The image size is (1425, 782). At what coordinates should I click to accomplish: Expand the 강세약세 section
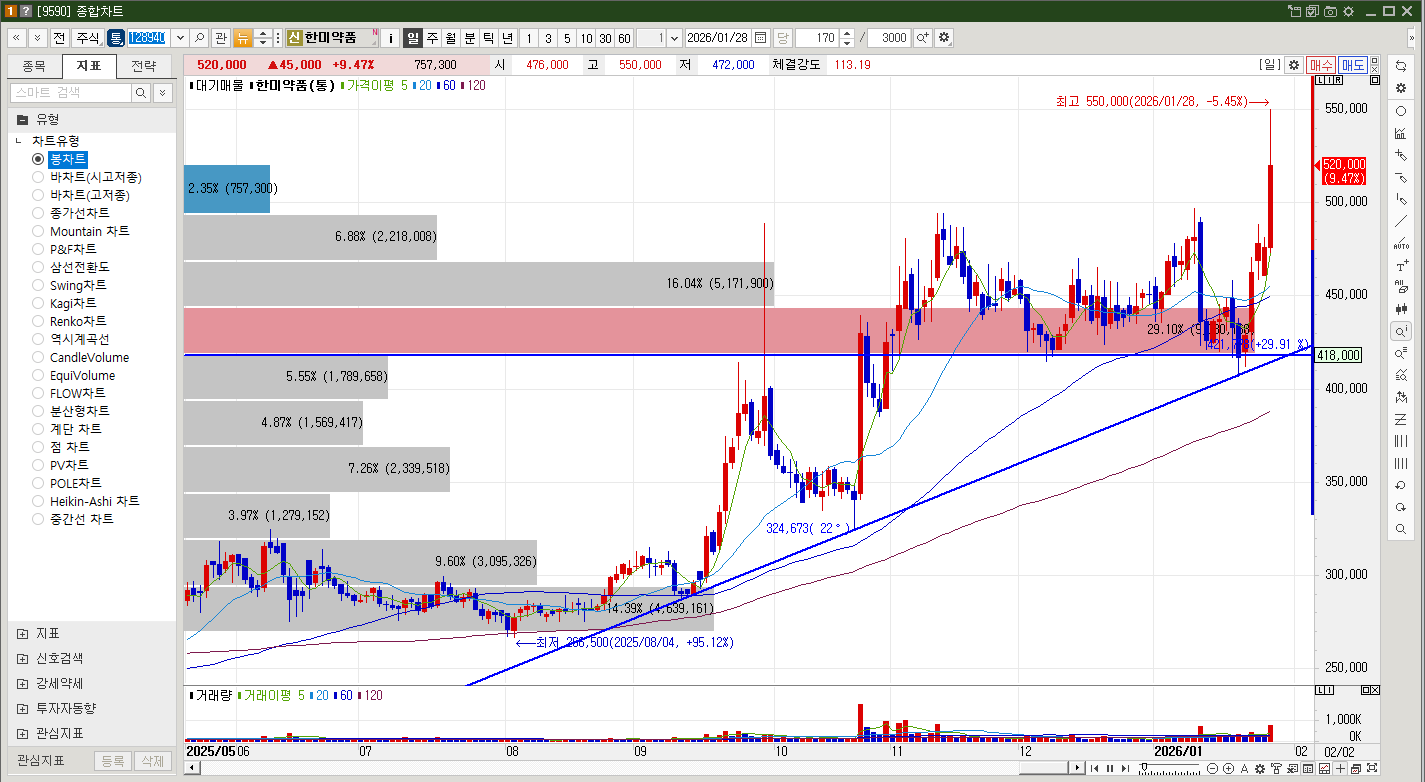point(22,684)
